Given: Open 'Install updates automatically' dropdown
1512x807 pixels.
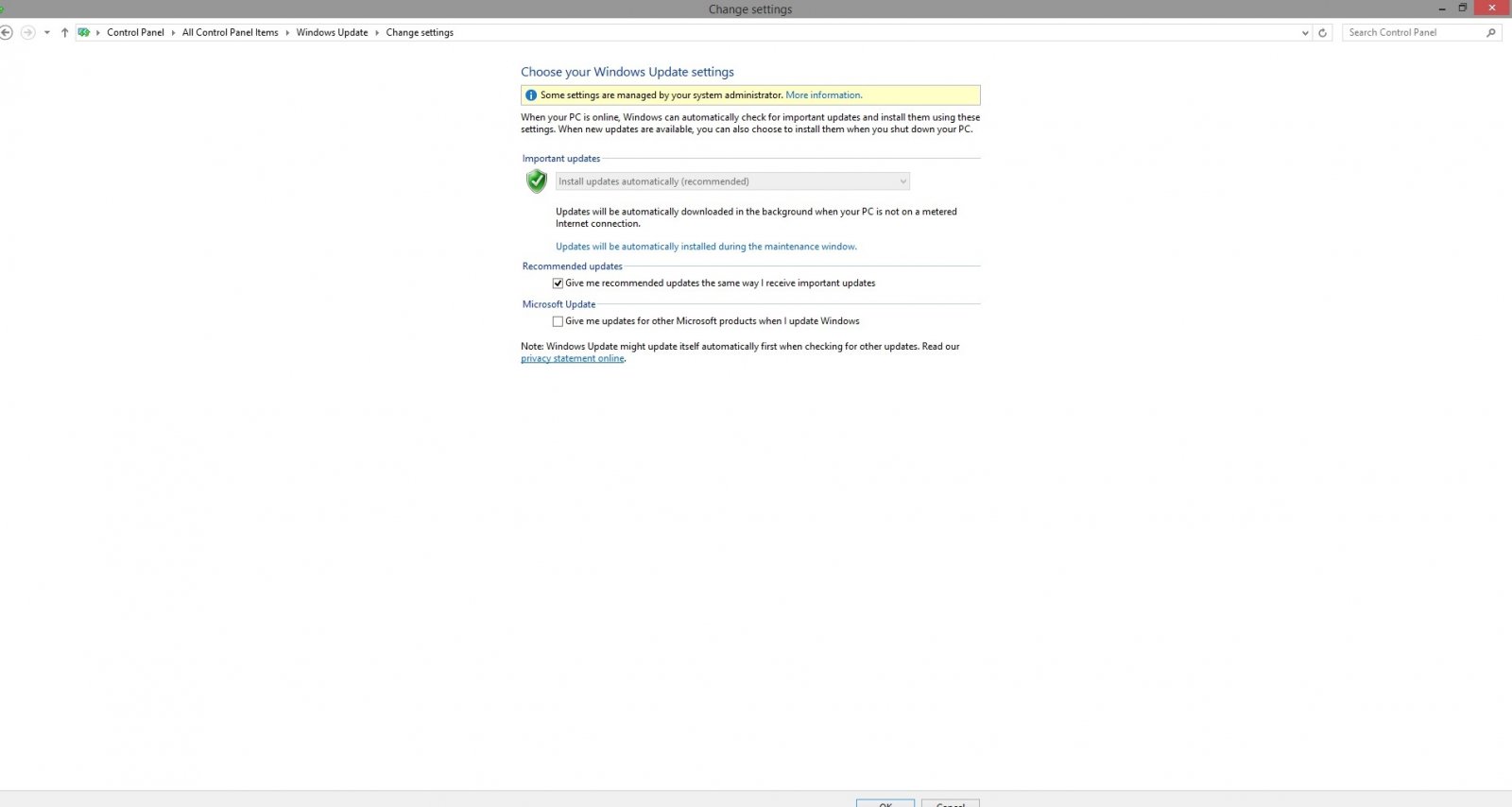Looking at the screenshot, I should tap(732, 181).
